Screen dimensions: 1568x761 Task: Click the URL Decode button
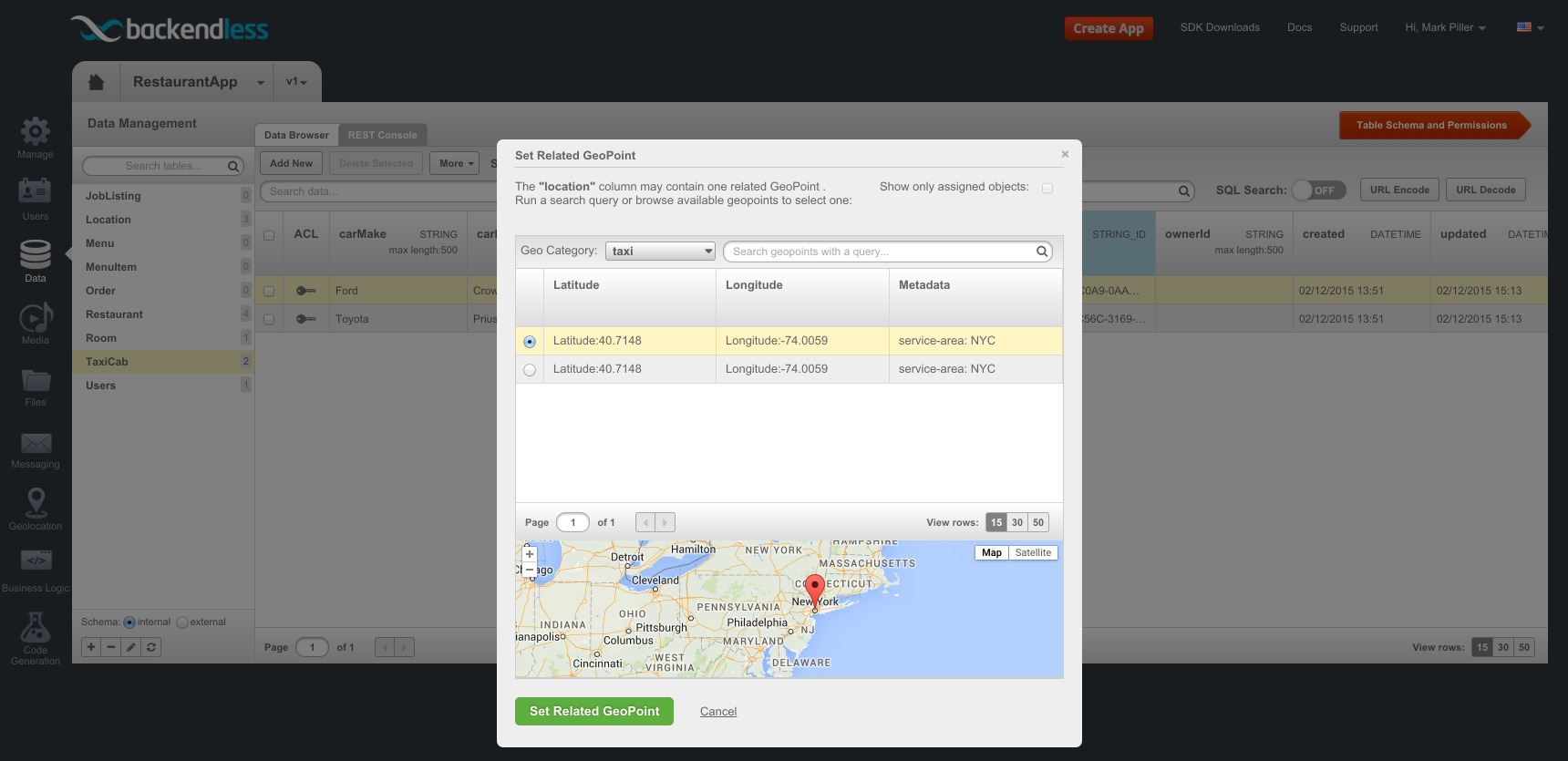[1485, 190]
